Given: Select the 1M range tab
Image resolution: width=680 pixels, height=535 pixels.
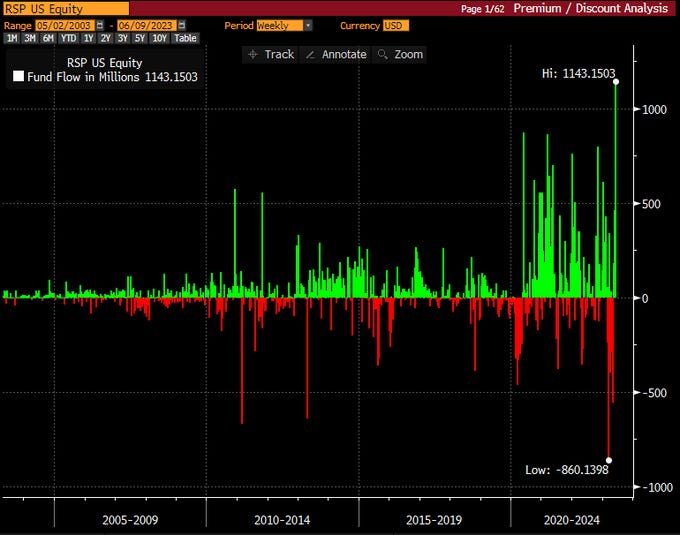Looking at the screenshot, I should click(12, 38).
